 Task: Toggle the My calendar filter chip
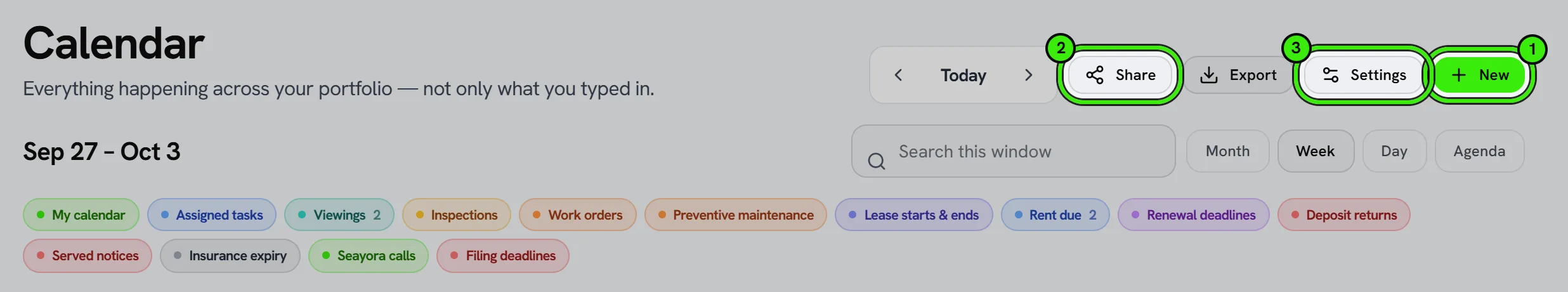pyautogui.click(x=81, y=215)
